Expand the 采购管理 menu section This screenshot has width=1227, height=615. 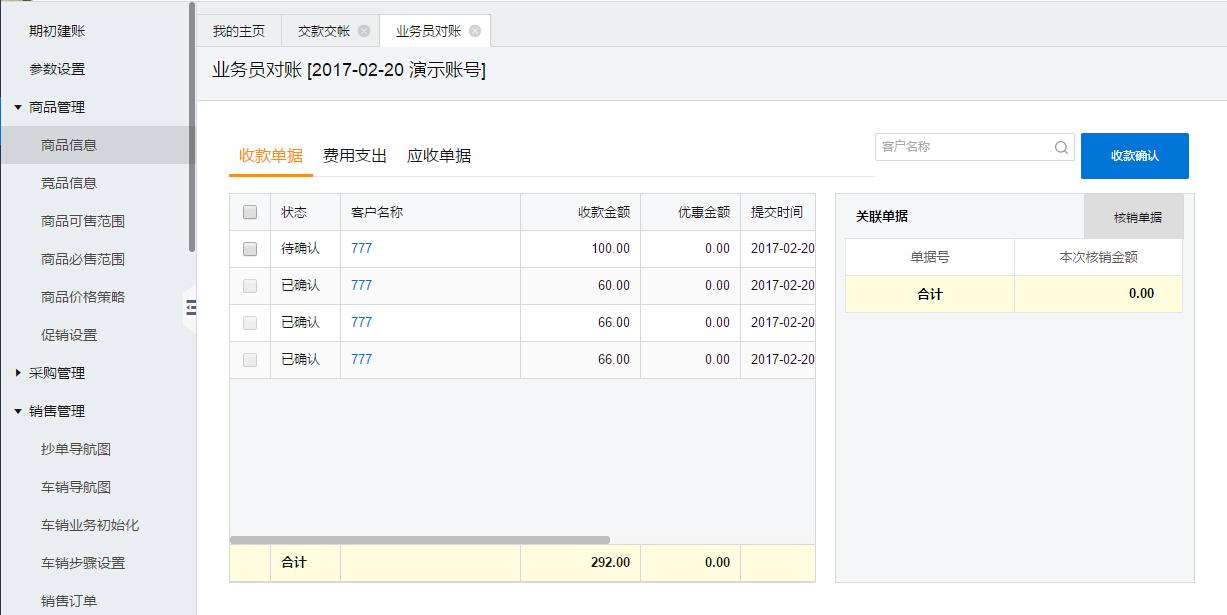[18, 373]
